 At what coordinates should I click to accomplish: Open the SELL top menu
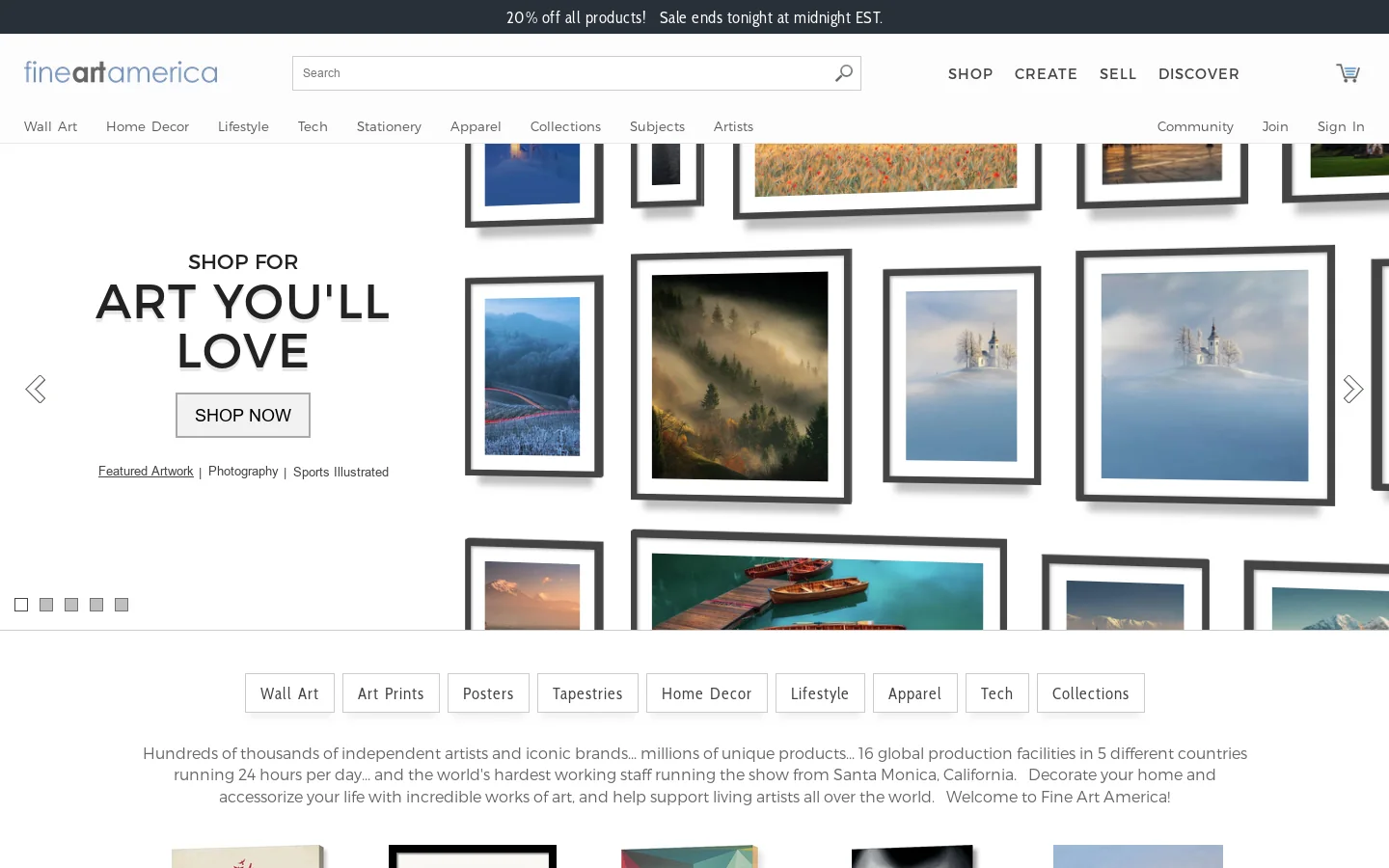click(x=1118, y=74)
